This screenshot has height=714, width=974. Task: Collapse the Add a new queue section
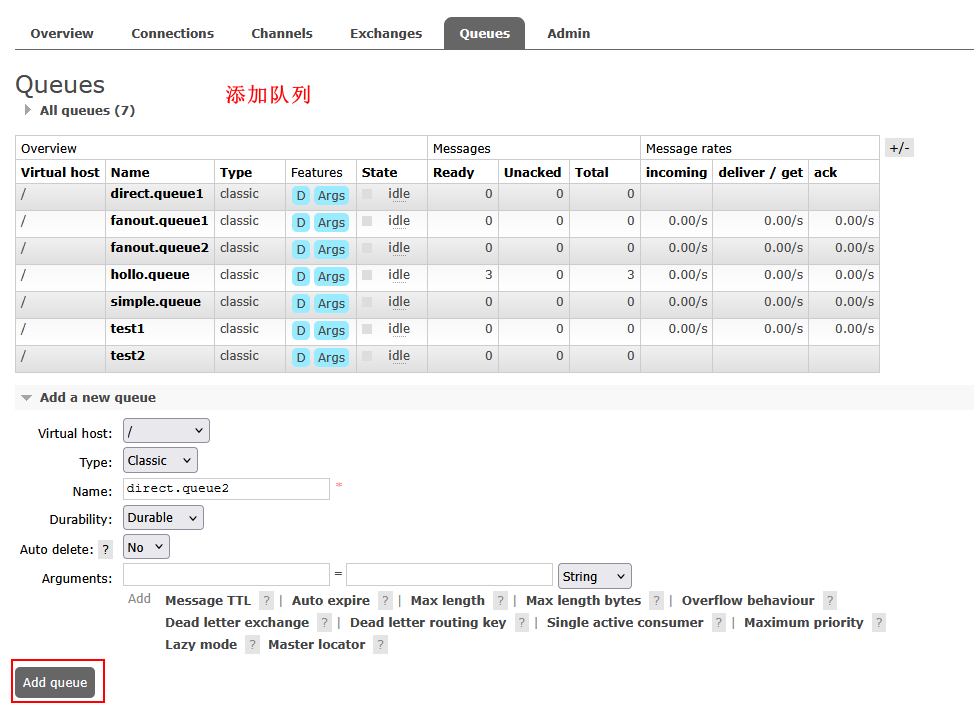pyautogui.click(x=97, y=398)
